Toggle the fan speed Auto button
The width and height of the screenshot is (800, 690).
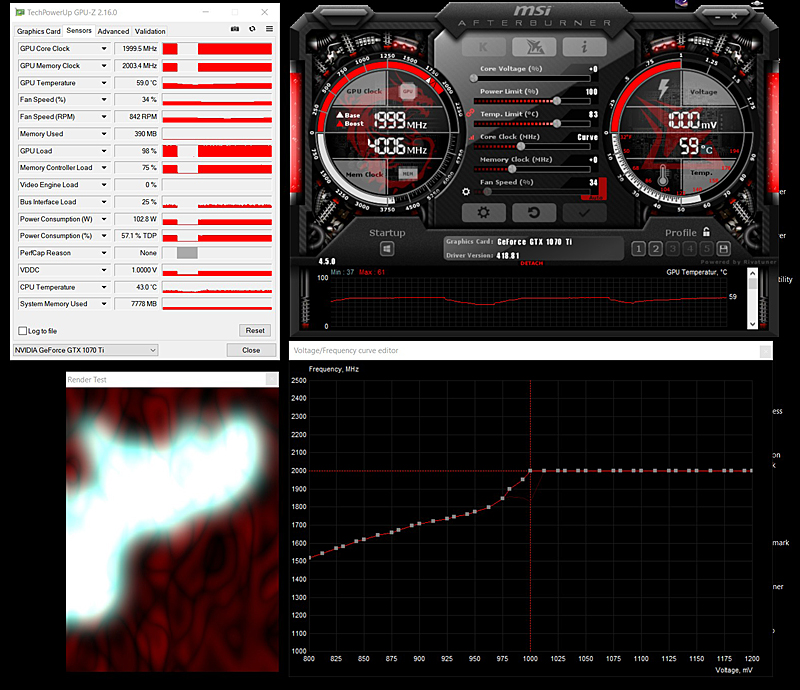click(595, 197)
